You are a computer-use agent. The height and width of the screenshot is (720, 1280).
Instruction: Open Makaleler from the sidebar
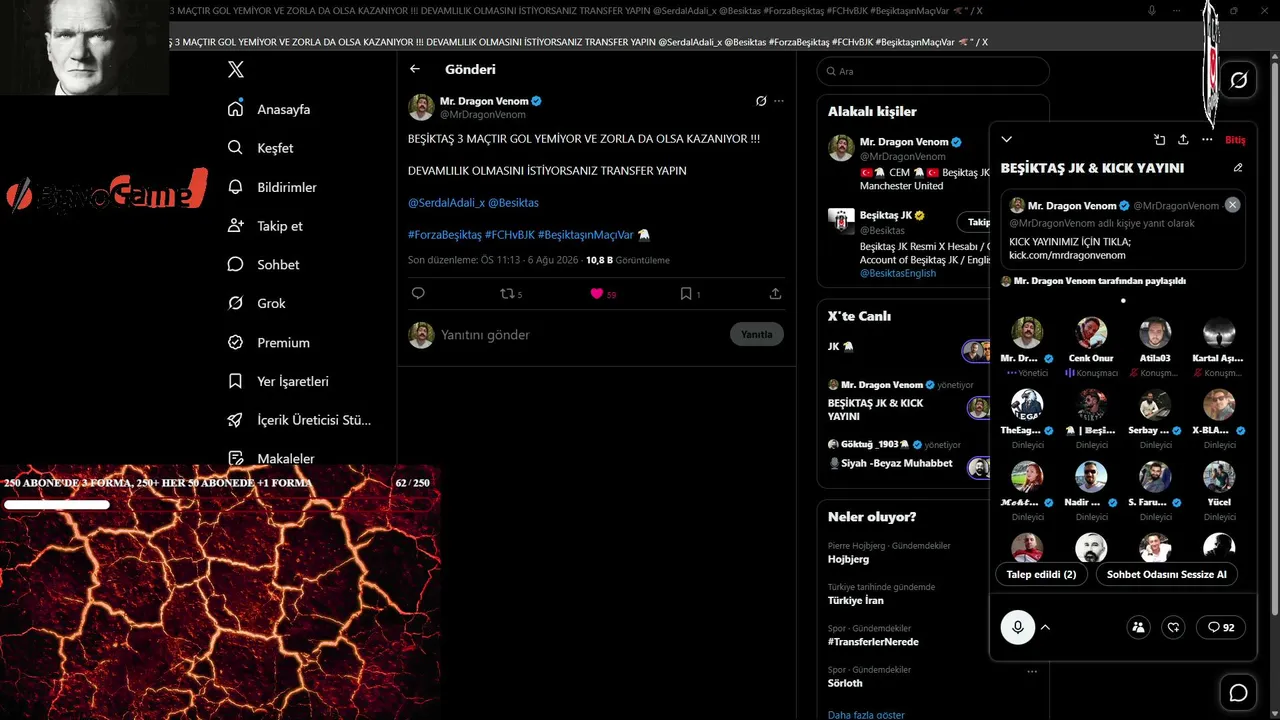[271, 458]
